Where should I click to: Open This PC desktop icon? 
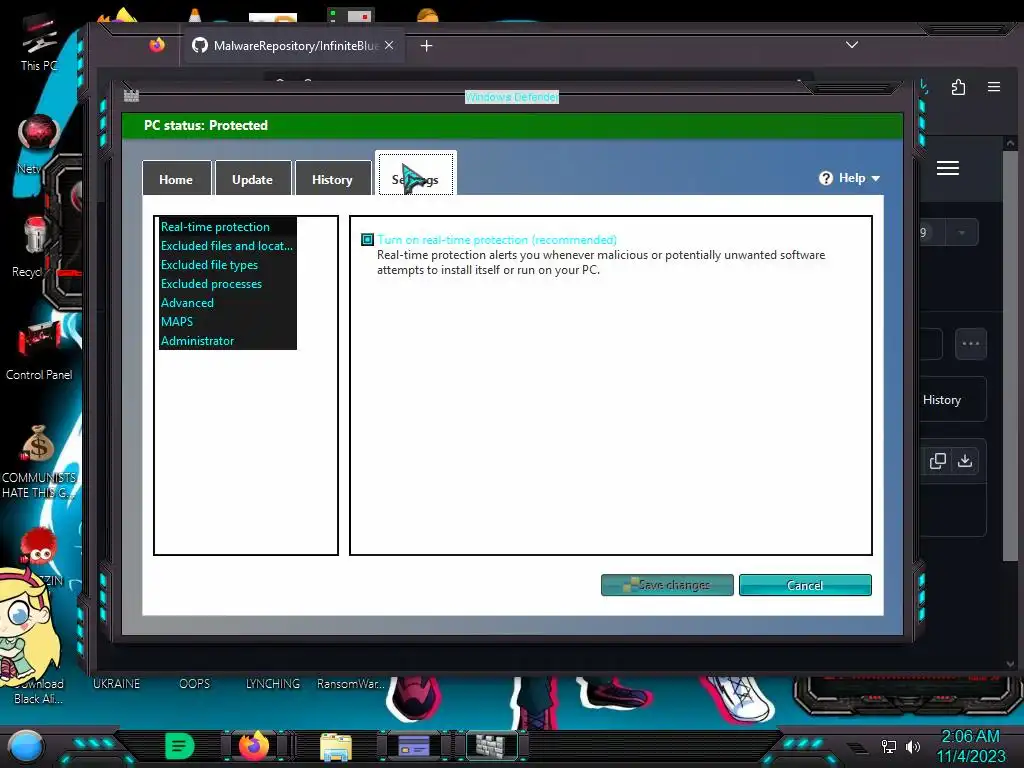pyautogui.click(x=40, y=42)
